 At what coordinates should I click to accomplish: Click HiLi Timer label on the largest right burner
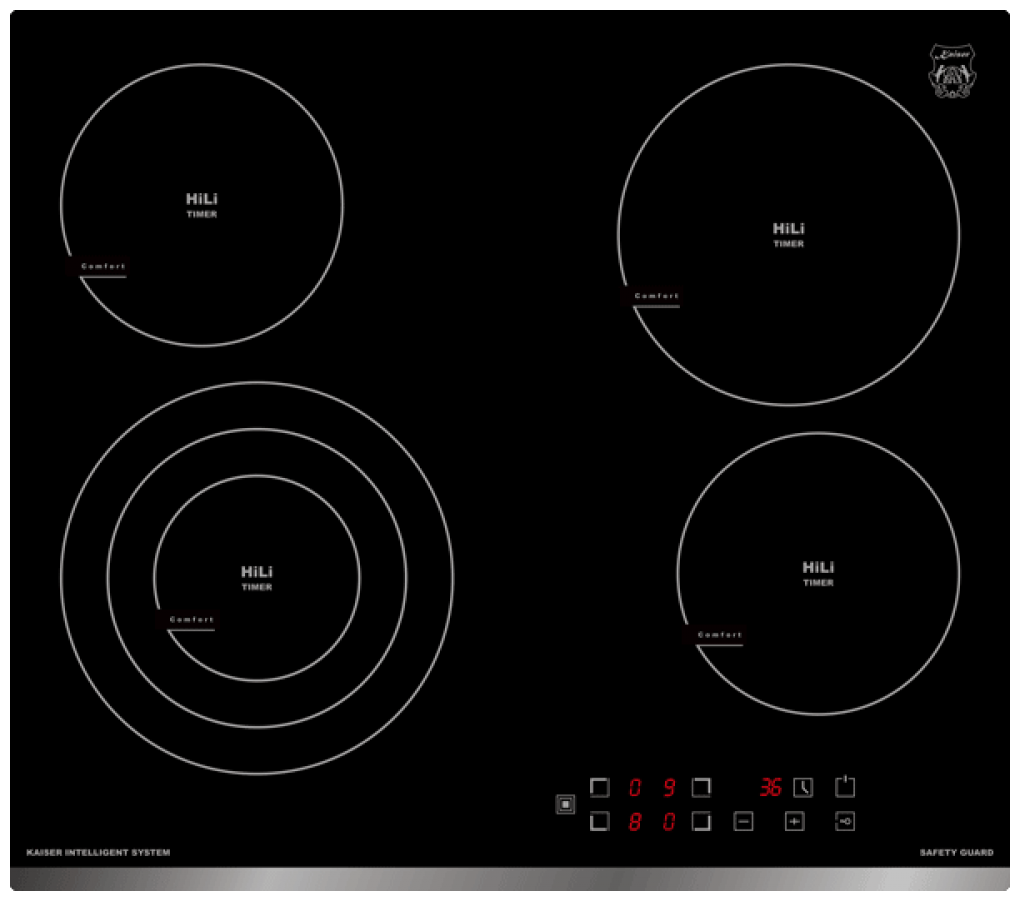tap(788, 235)
